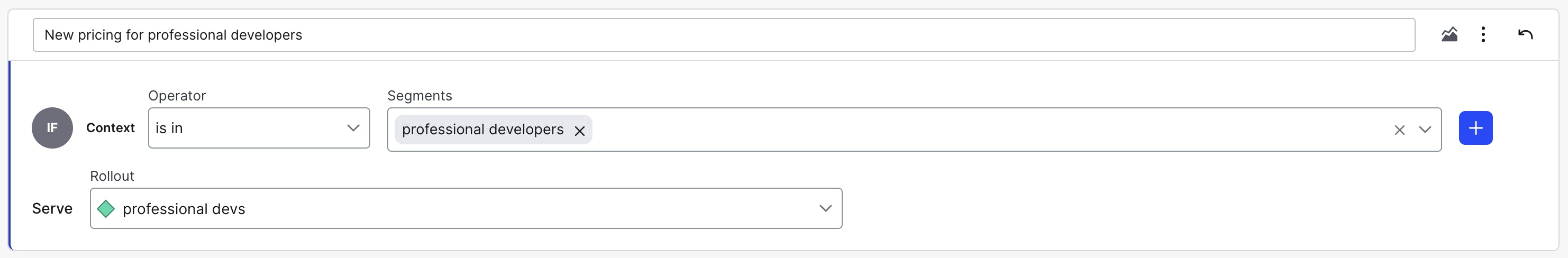Click the undo changes arrow icon

click(x=1525, y=35)
